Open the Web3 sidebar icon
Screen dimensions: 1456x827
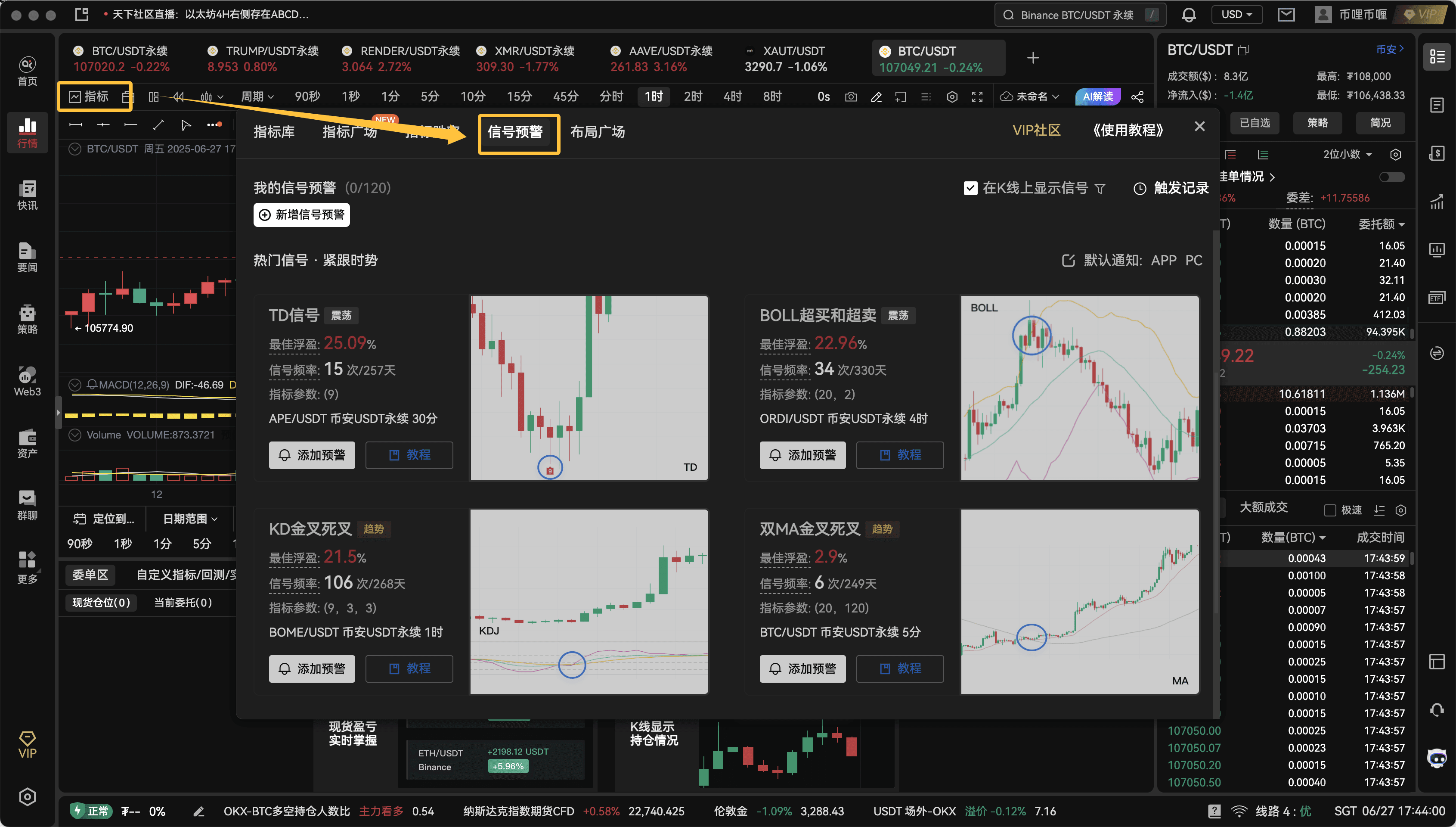27,381
